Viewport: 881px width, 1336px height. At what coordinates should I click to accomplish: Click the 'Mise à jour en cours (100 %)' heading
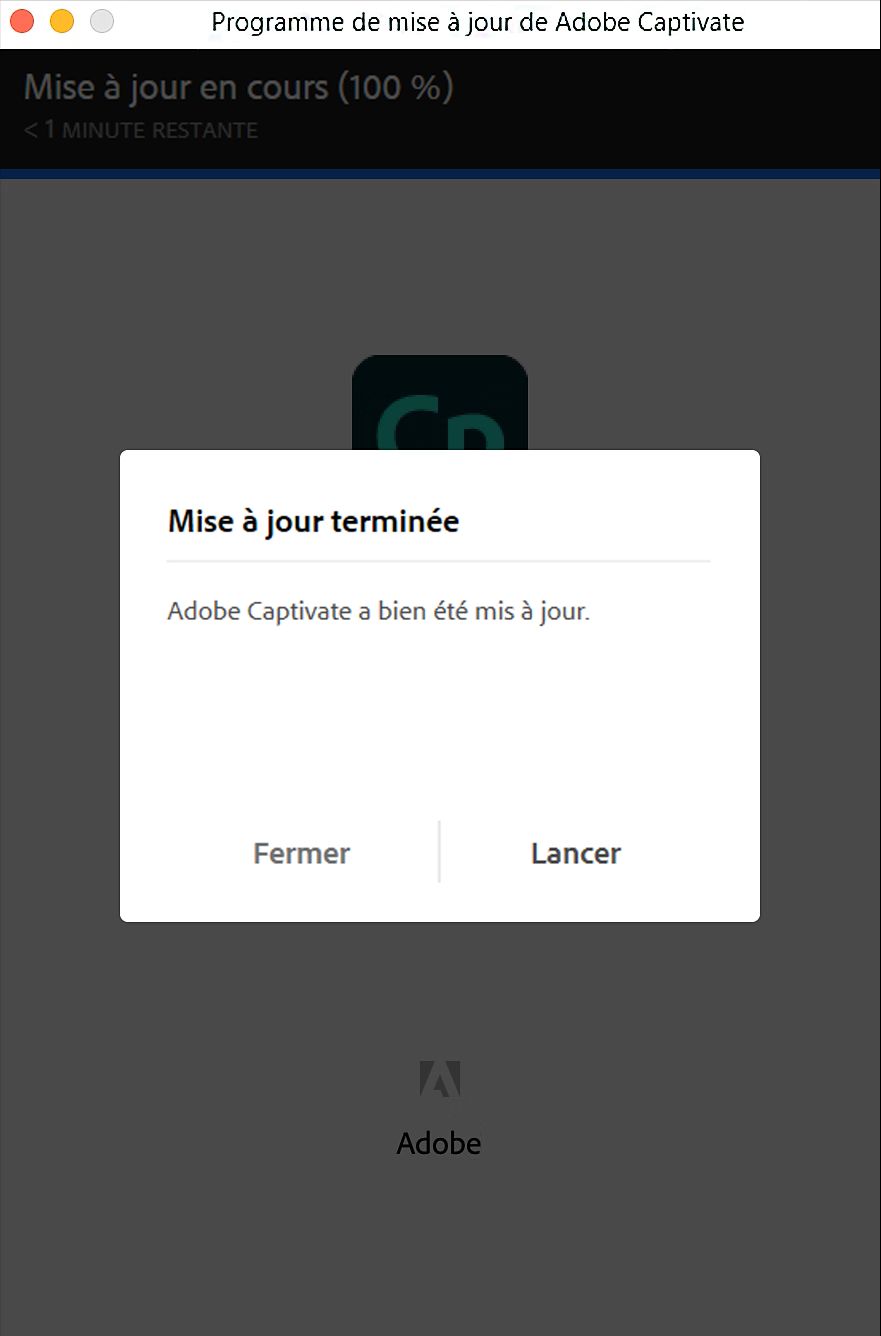(238, 87)
